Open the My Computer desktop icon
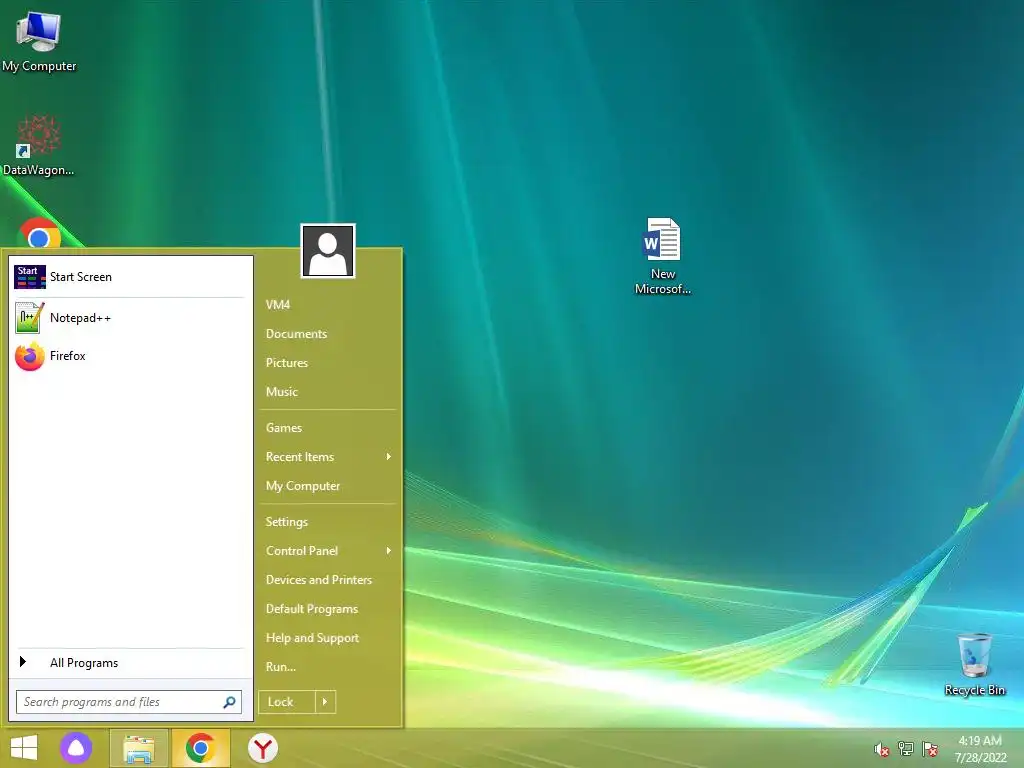This screenshot has height=768, width=1024. pyautogui.click(x=39, y=42)
